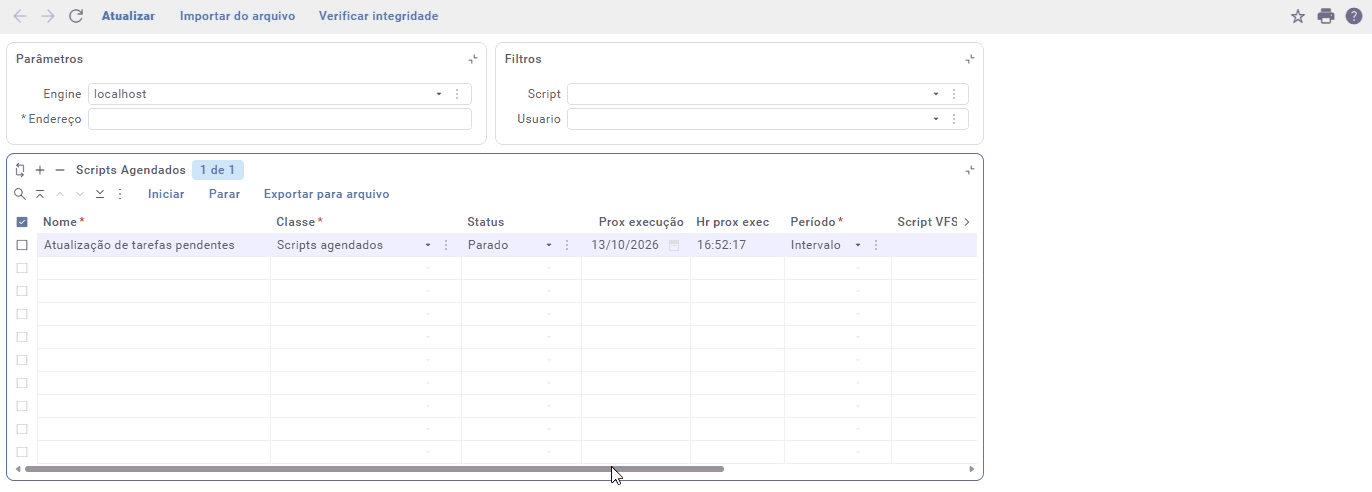Screen dimensions: 1372x492
Task: Open Classe cell options dots
Action: (x=446, y=245)
